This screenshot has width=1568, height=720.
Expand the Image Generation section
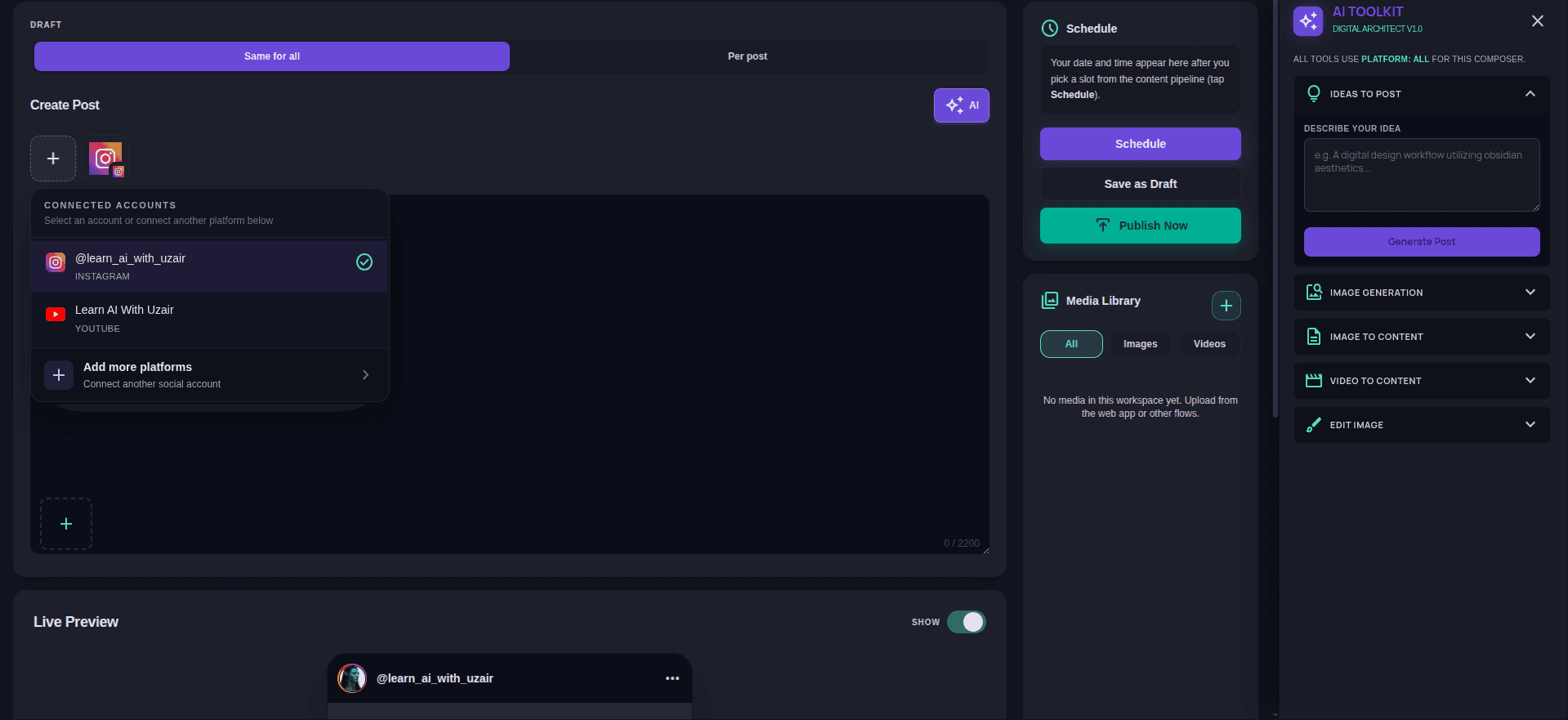tap(1421, 293)
